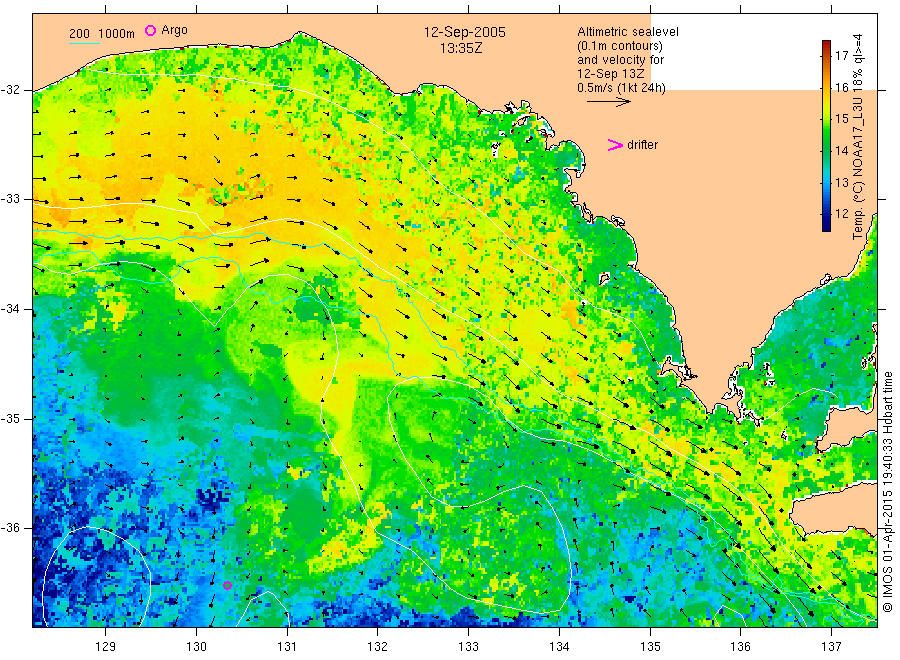This screenshot has height=660, width=900.
Task: Click the longitude axis label 130
Action: [x=196, y=647]
